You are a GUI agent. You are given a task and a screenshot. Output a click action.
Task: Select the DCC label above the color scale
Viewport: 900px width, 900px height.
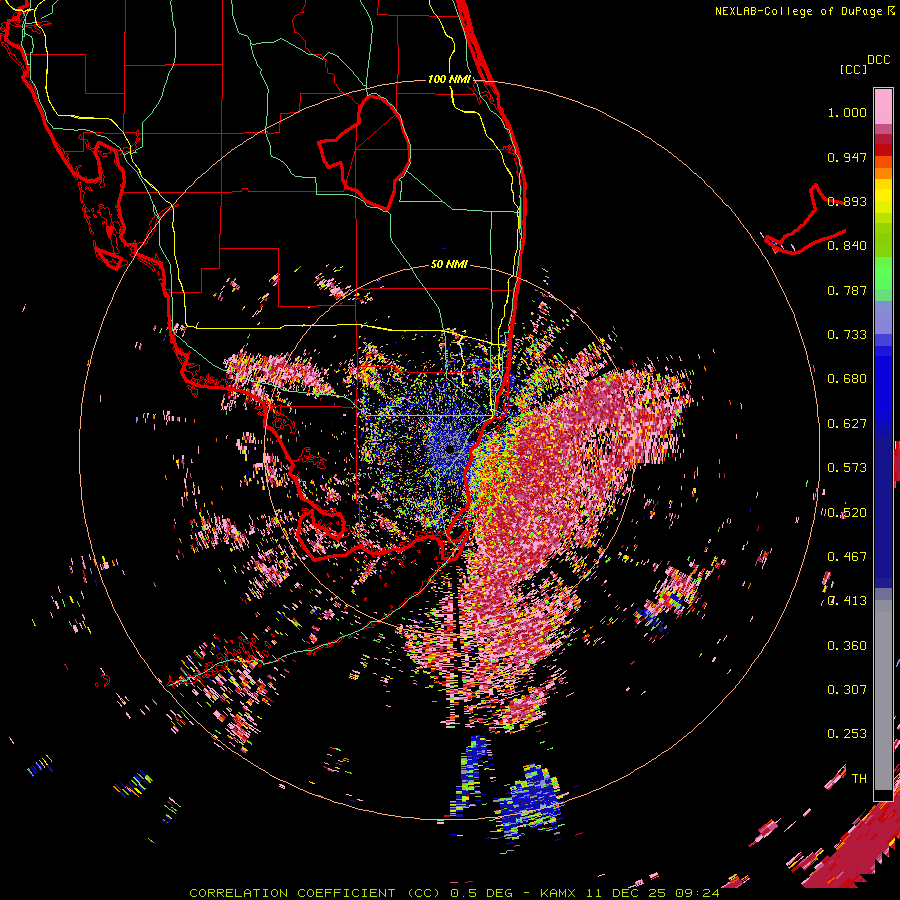879,60
